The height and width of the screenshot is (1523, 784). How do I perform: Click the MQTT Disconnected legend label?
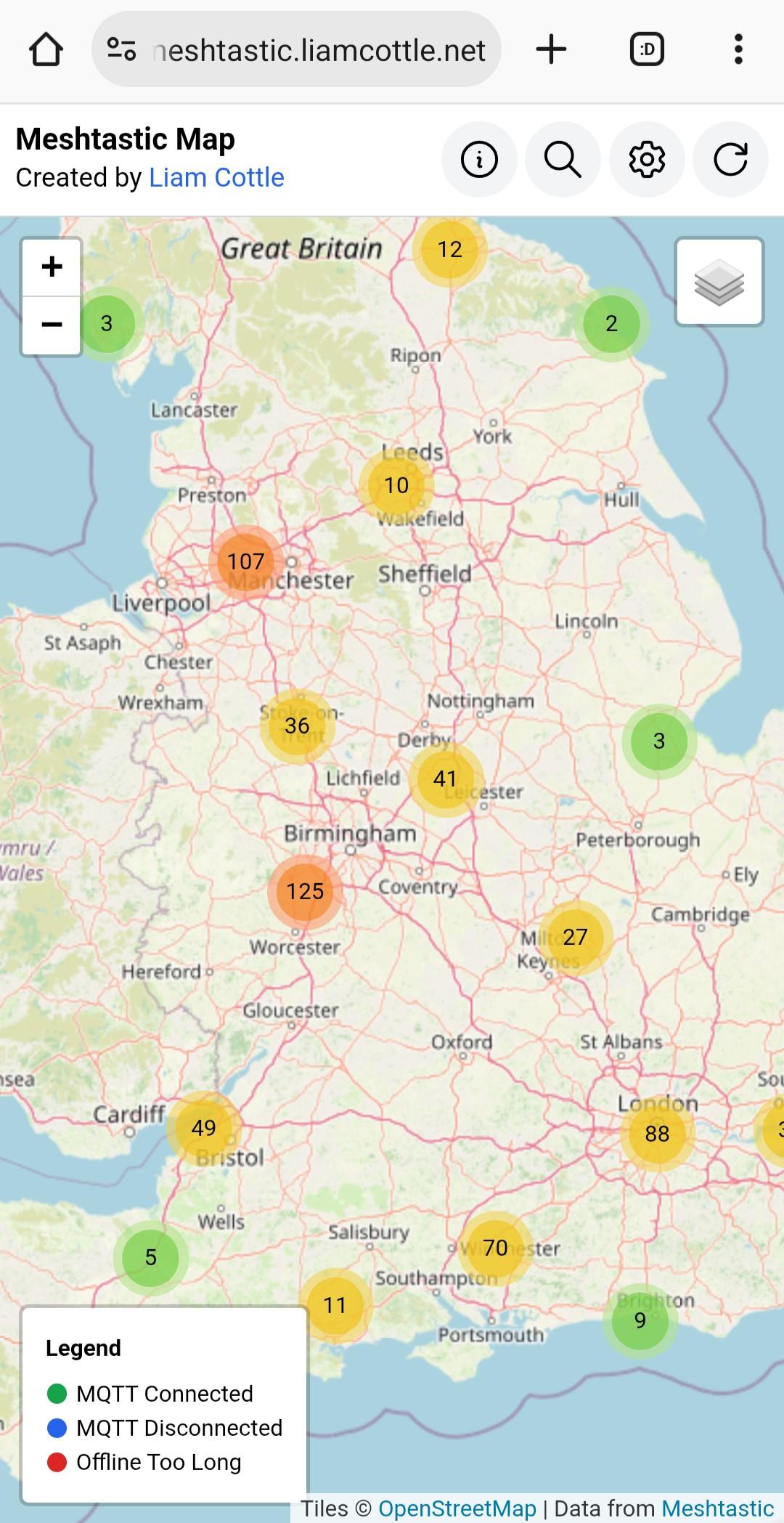[x=179, y=1428]
